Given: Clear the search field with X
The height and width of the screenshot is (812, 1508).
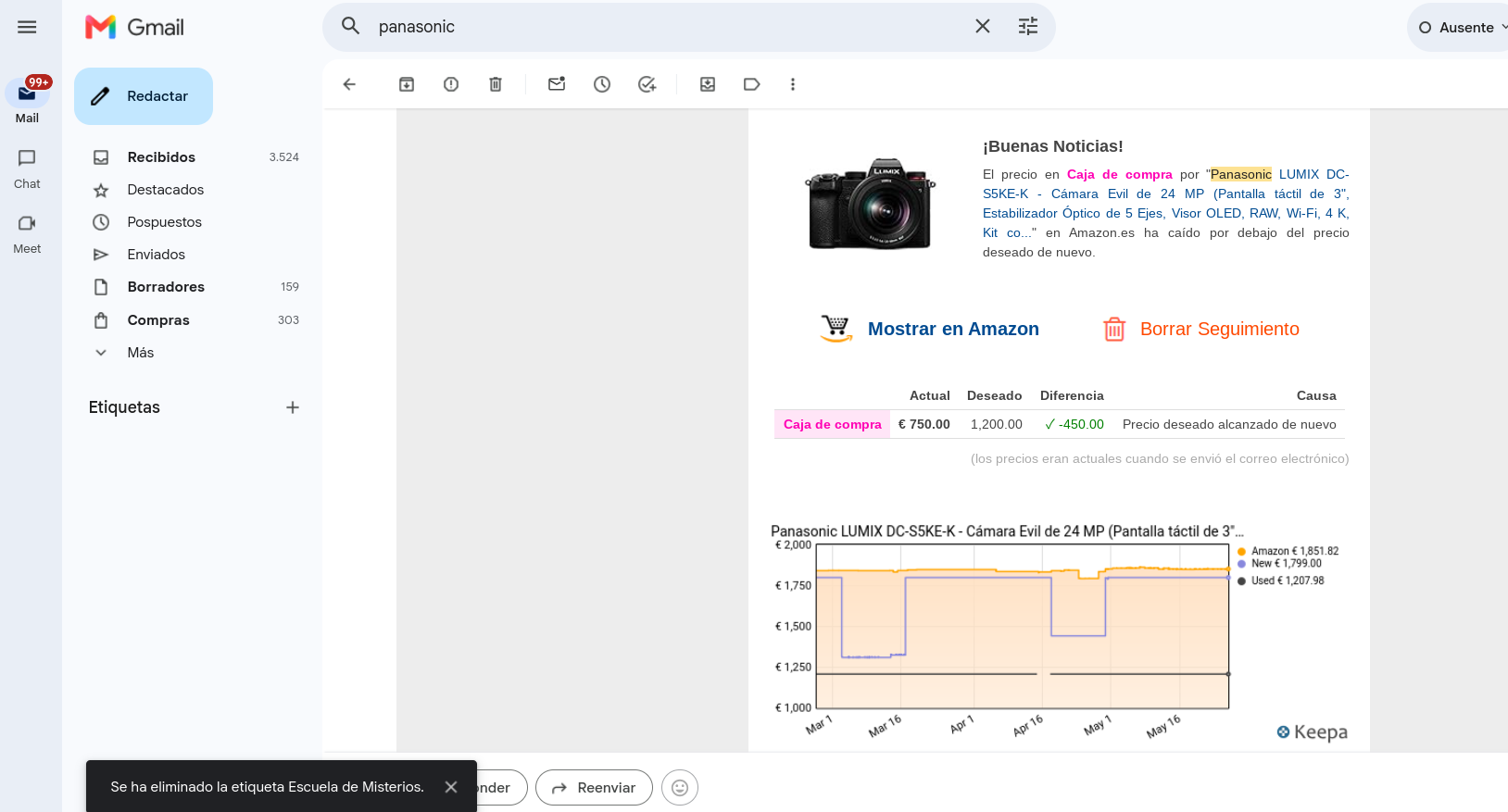Looking at the screenshot, I should click(983, 26).
